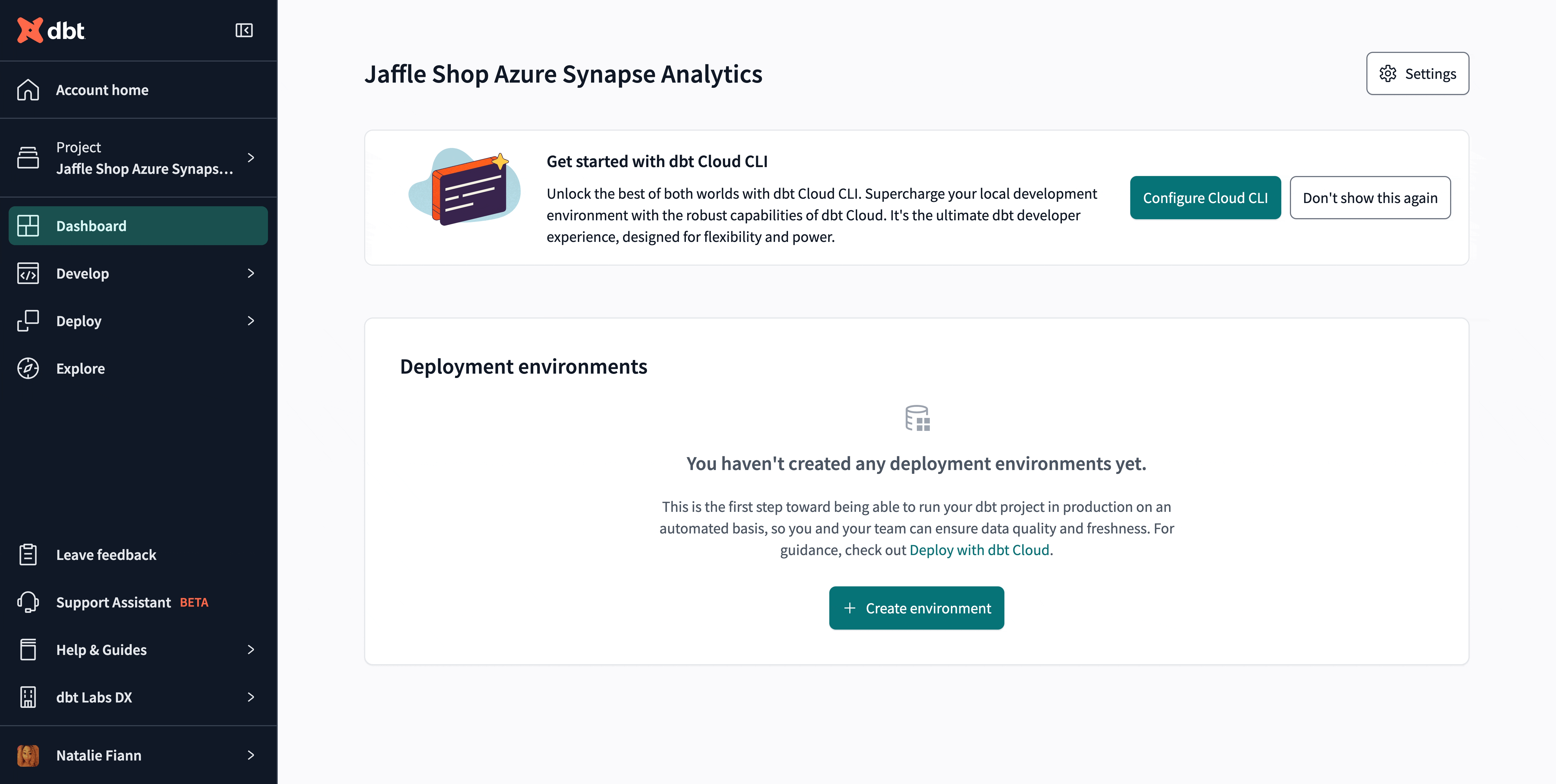Collapse the sidebar with the panel toggle icon

pos(244,30)
